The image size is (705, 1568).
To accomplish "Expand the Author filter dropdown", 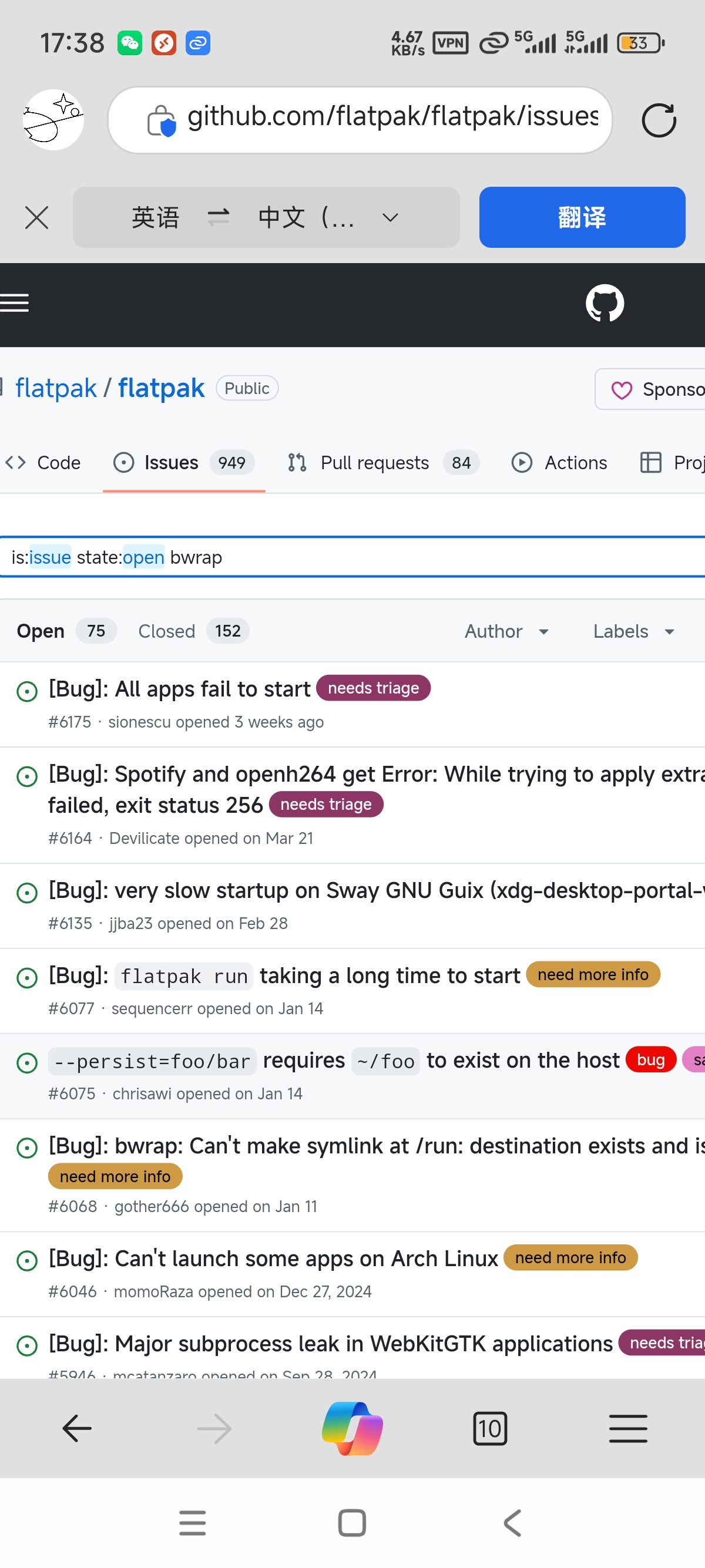I will 506,631.
